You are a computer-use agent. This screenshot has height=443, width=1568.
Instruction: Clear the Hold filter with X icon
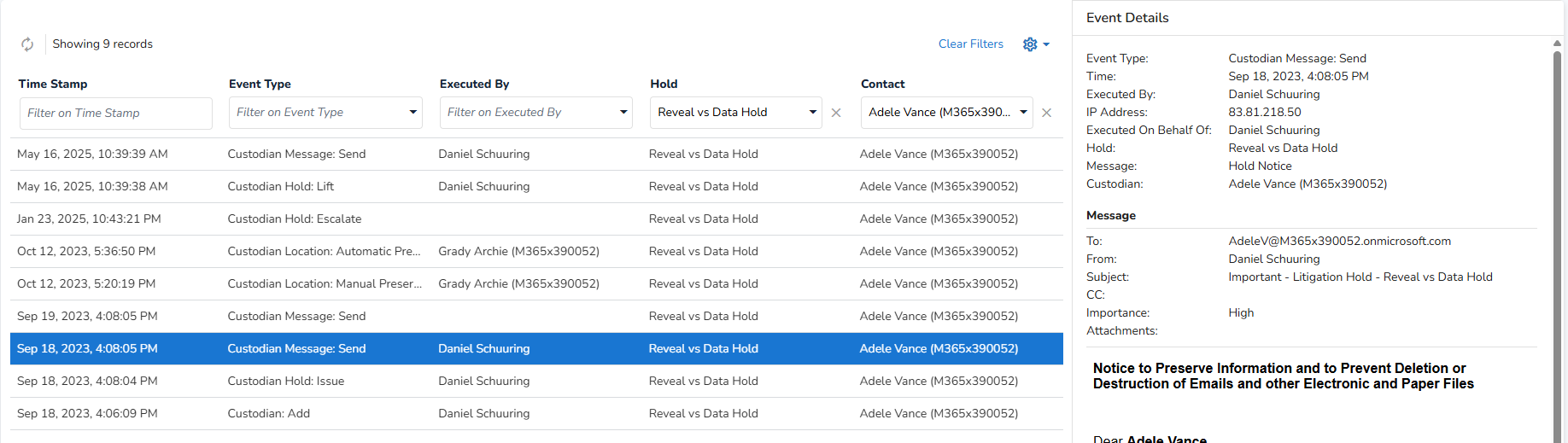tap(836, 113)
